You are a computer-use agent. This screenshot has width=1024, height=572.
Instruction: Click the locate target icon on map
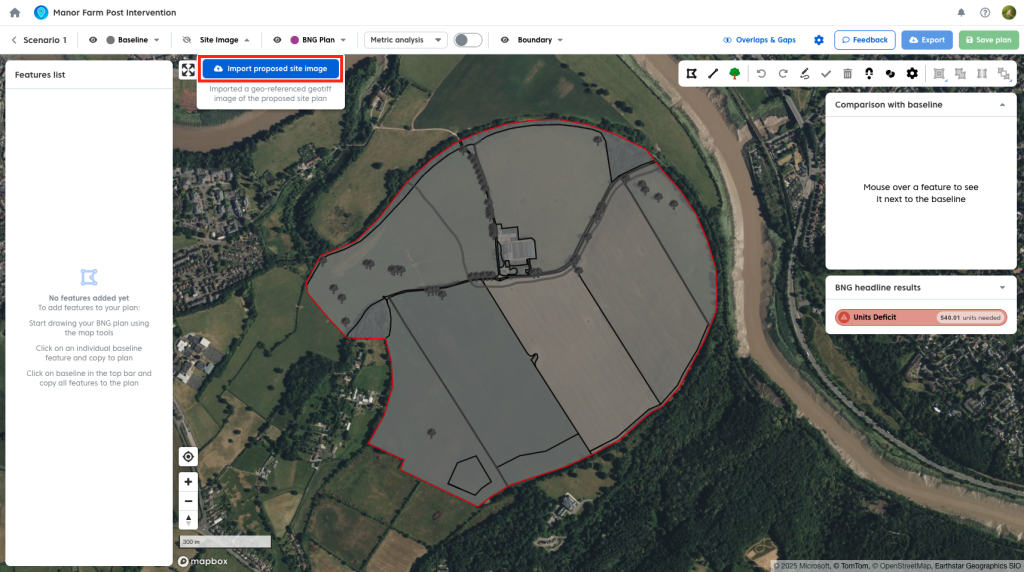[x=188, y=457]
